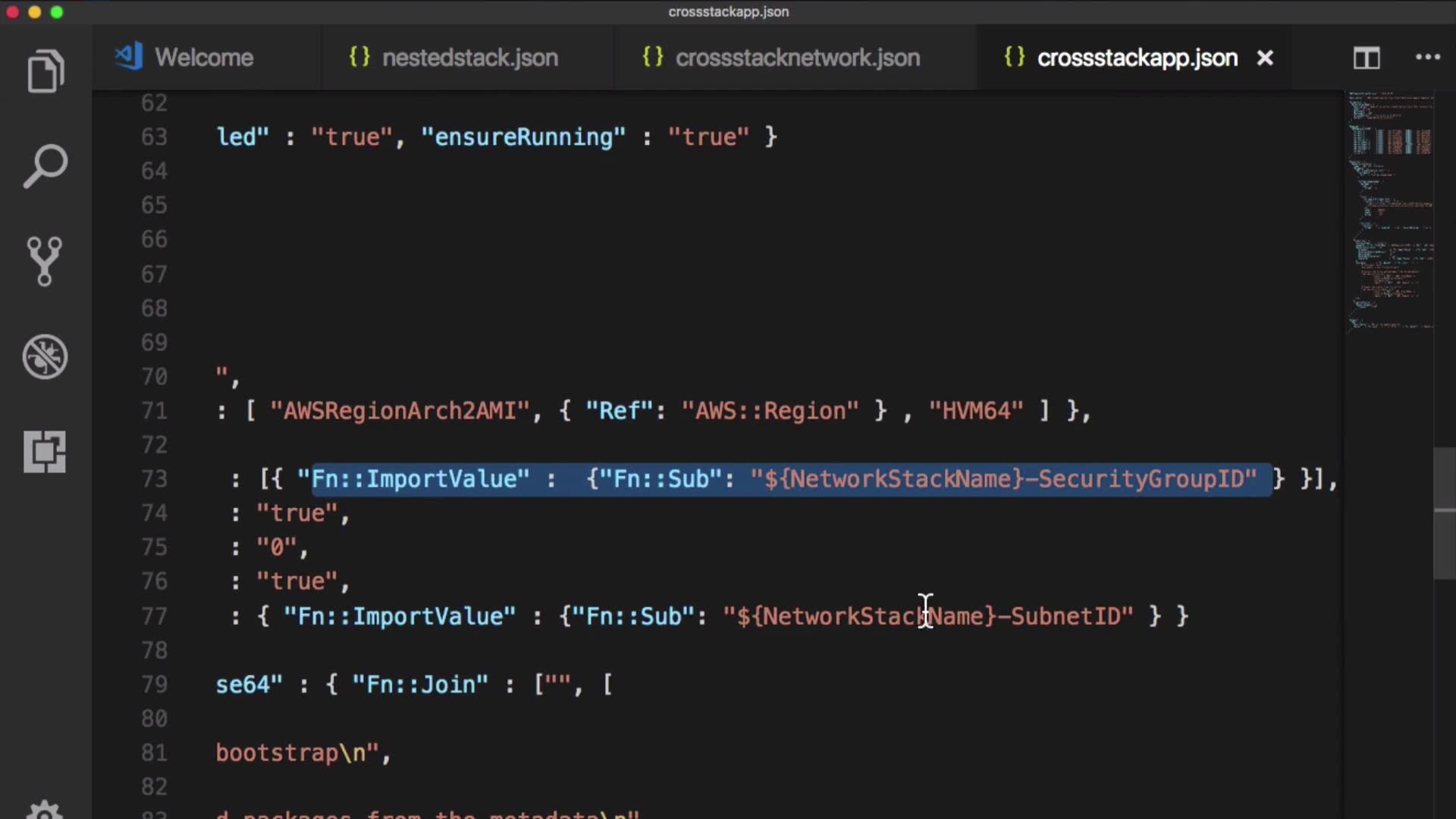This screenshot has height=819, width=1456.
Task: Click the minimap code overview
Action: coord(1390,212)
